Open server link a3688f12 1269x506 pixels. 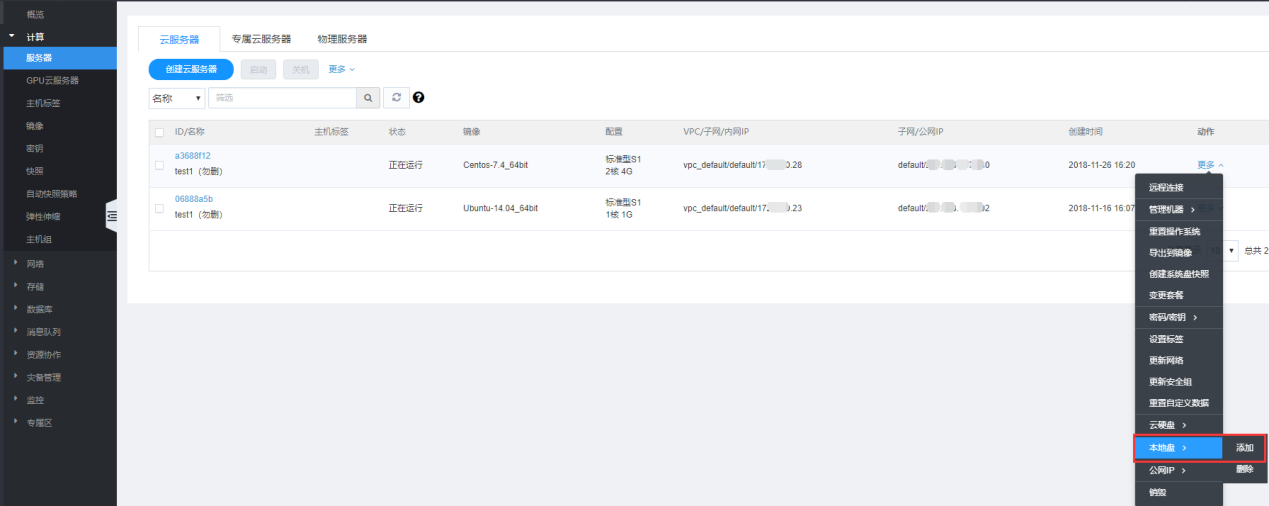193,156
